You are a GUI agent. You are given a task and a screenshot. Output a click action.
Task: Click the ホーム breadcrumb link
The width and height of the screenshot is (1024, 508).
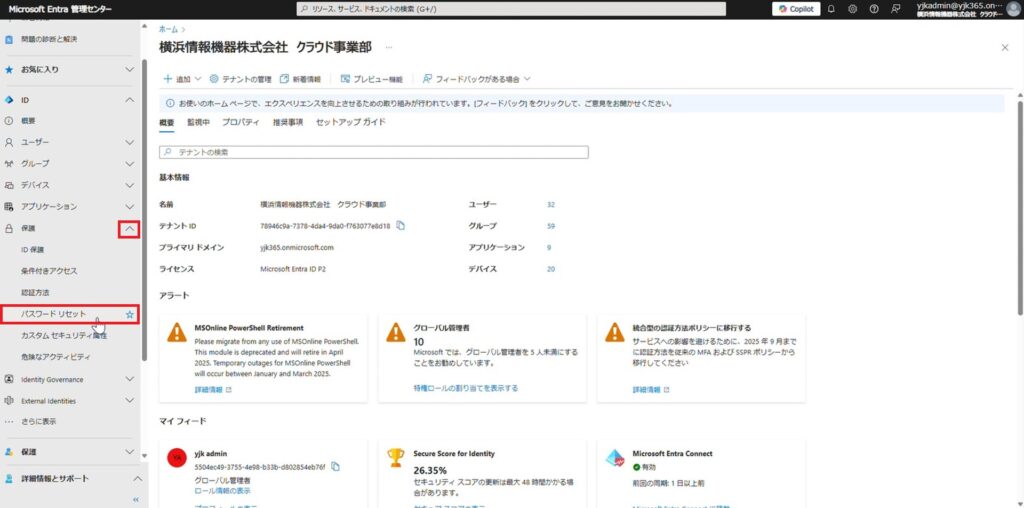coord(167,29)
